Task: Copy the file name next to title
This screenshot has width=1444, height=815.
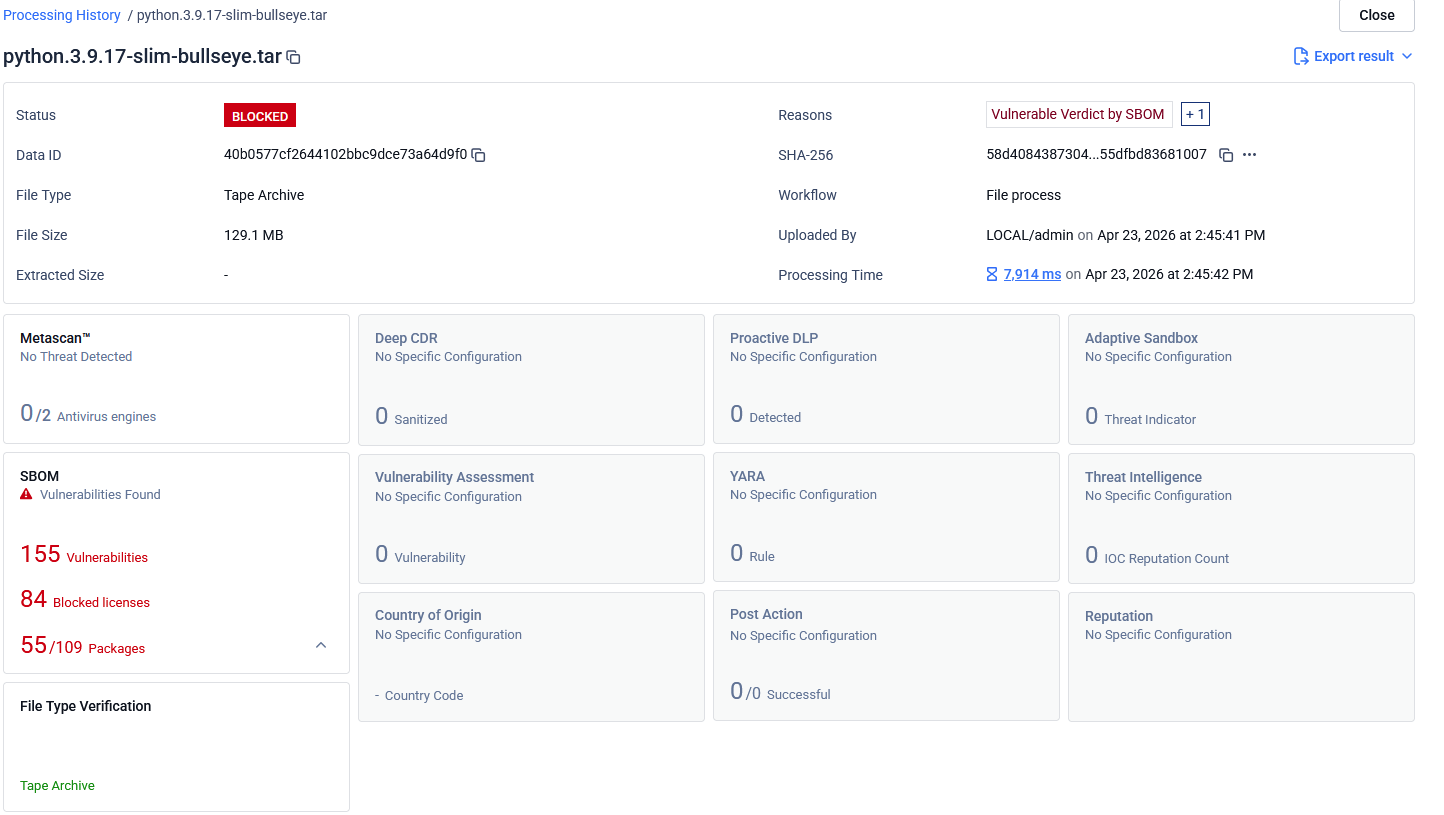Action: (293, 57)
